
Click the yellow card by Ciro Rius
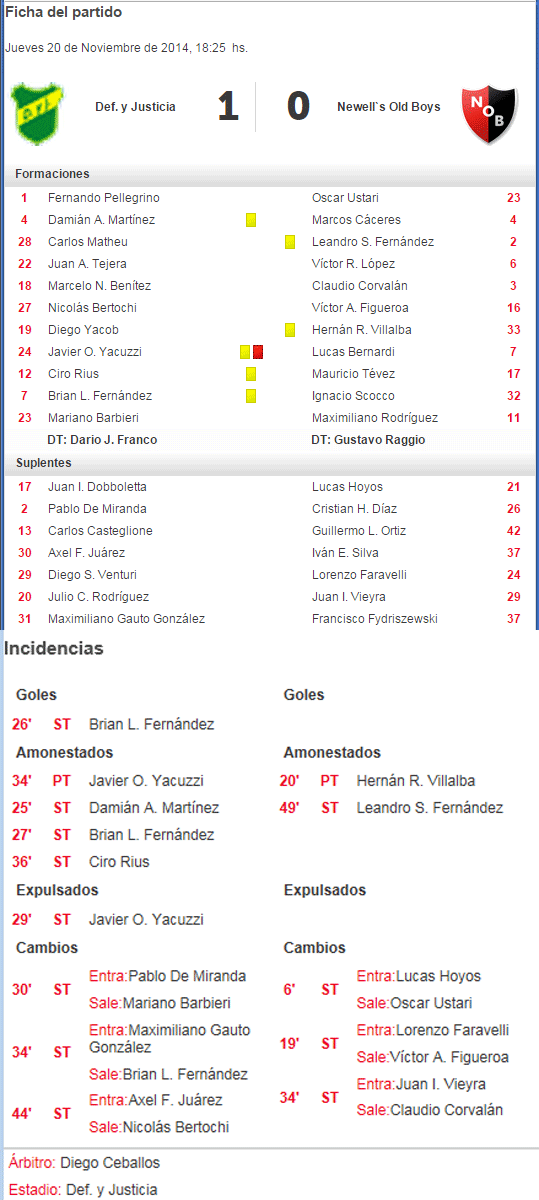tap(250, 374)
